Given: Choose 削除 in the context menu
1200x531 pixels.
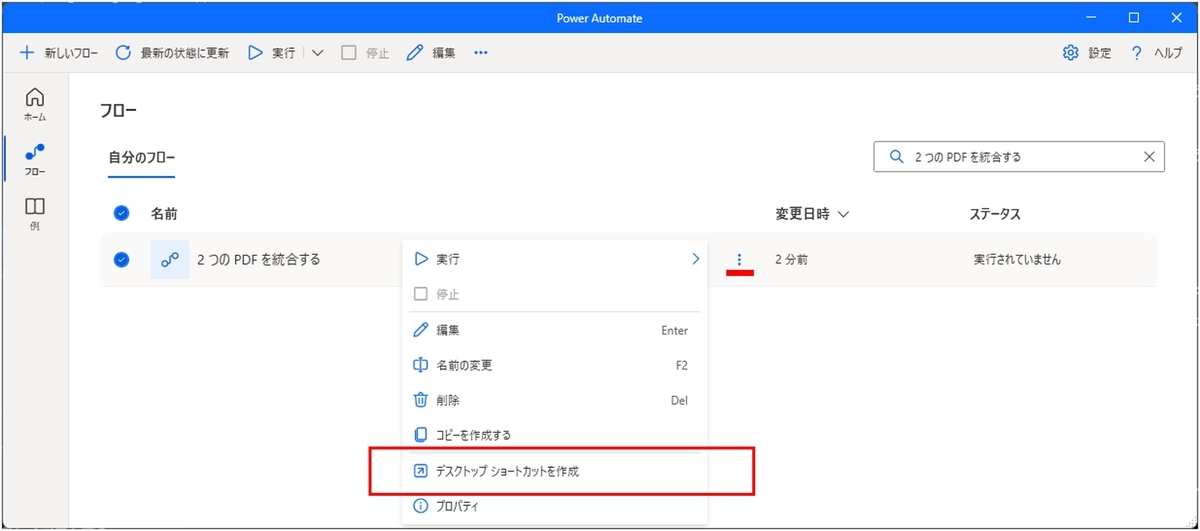Looking at the screenshot, I should (x=555, y=400).
